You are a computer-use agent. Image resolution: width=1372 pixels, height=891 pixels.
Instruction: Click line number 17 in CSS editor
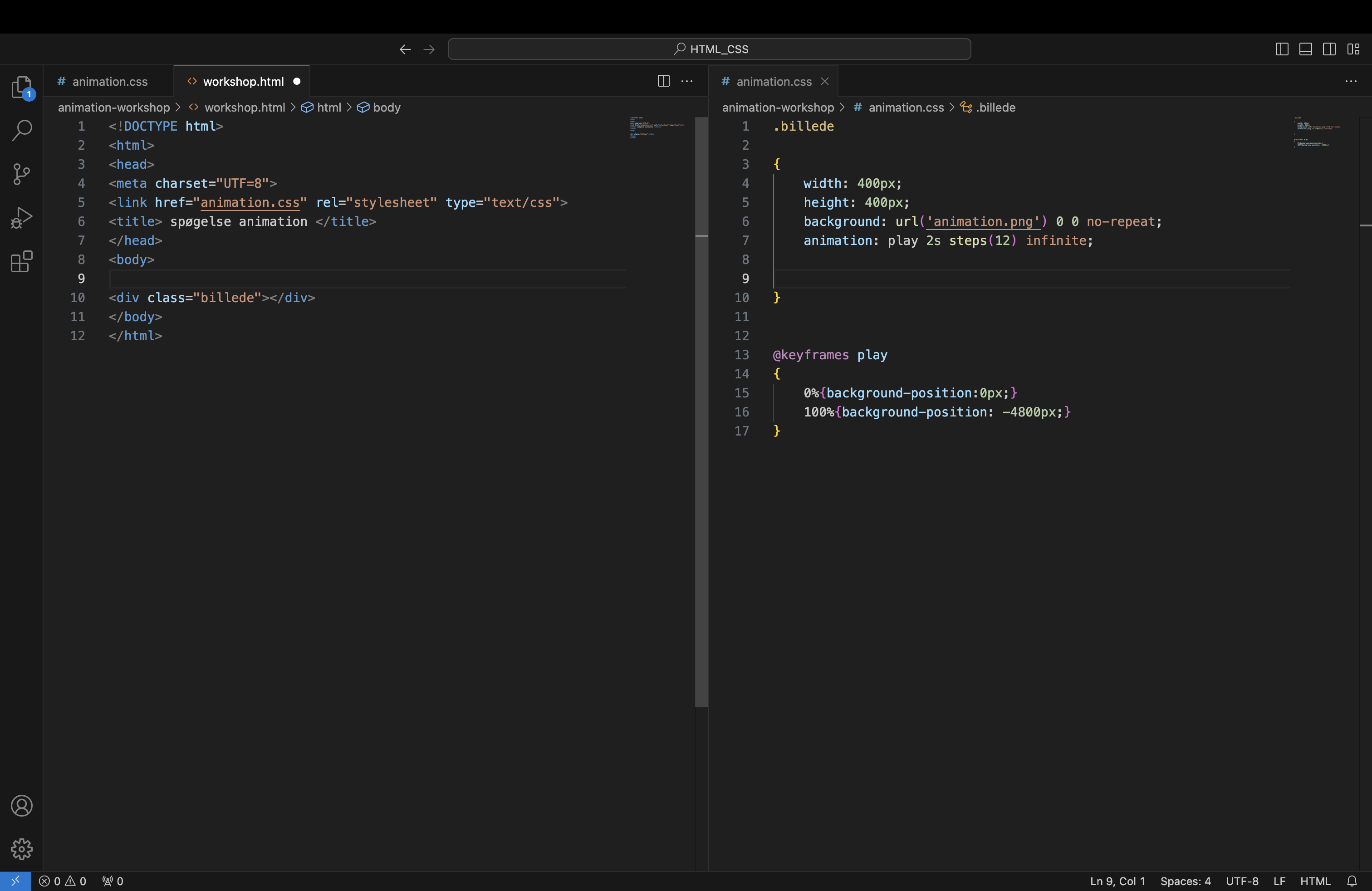click(742, 431)
